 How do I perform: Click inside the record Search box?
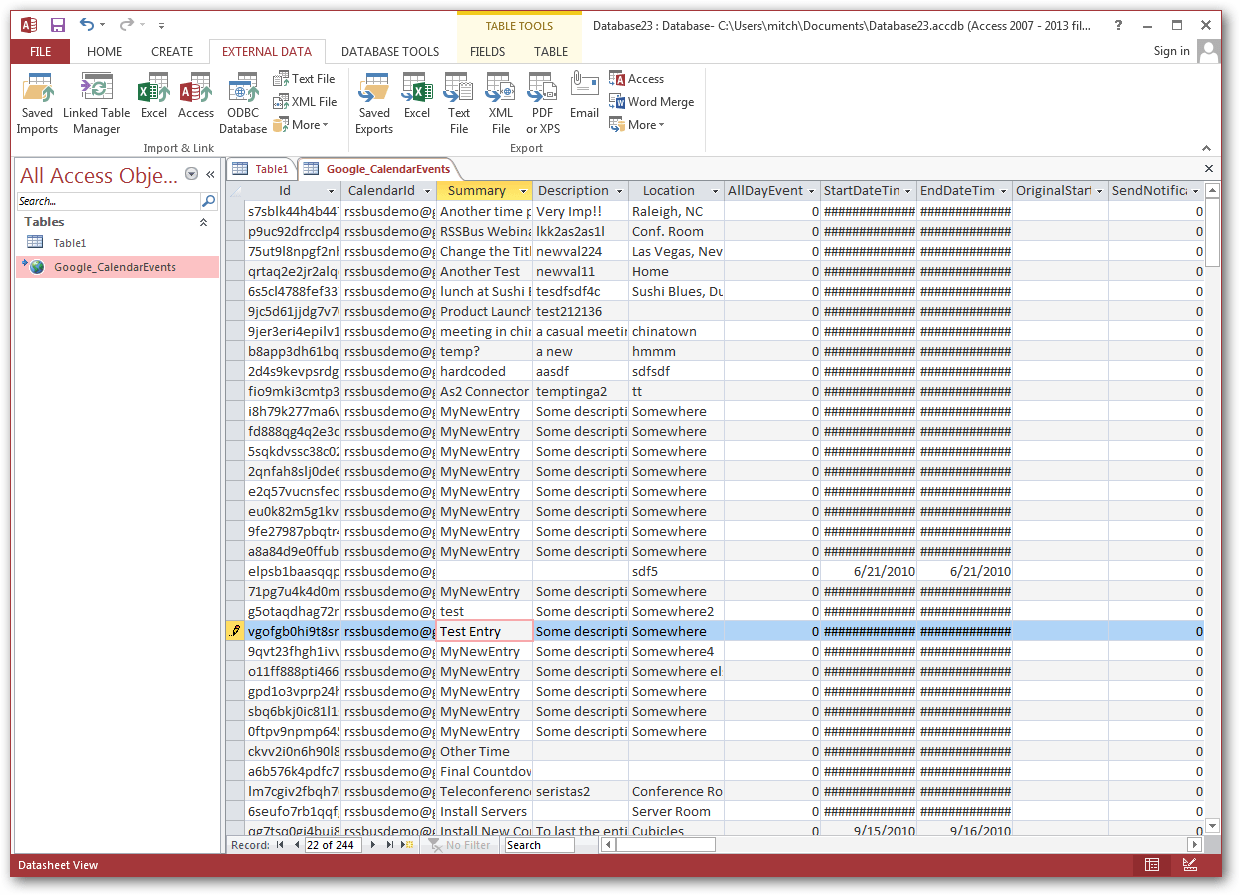tap(538, 844)
